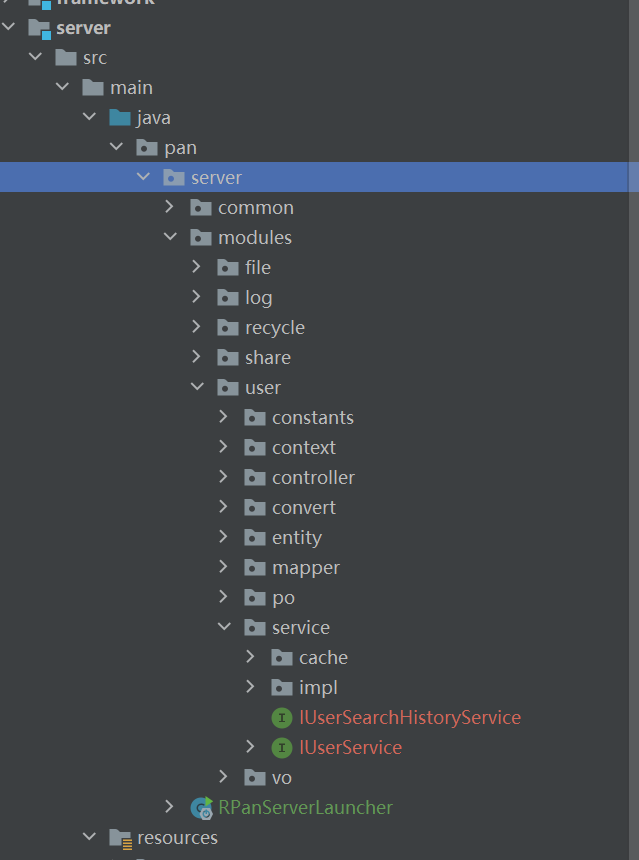
Task: Click the controller package icon
Action: tap(255, 477)
